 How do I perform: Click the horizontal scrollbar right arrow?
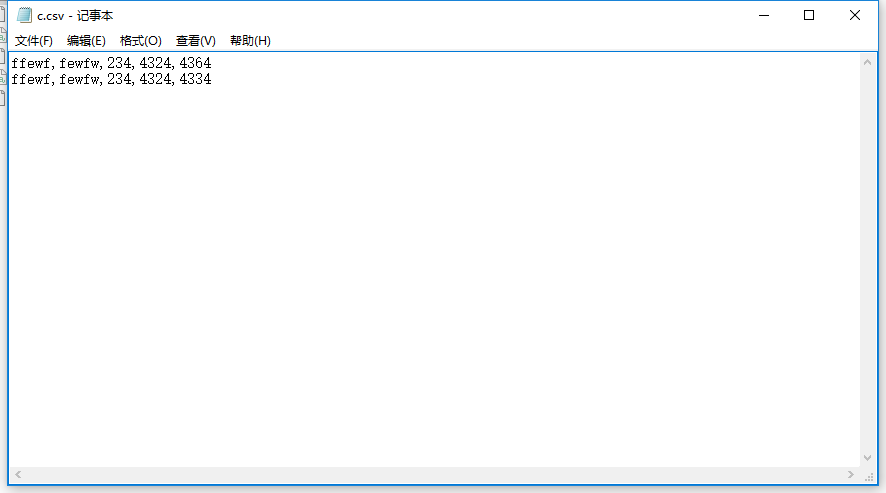851,475
